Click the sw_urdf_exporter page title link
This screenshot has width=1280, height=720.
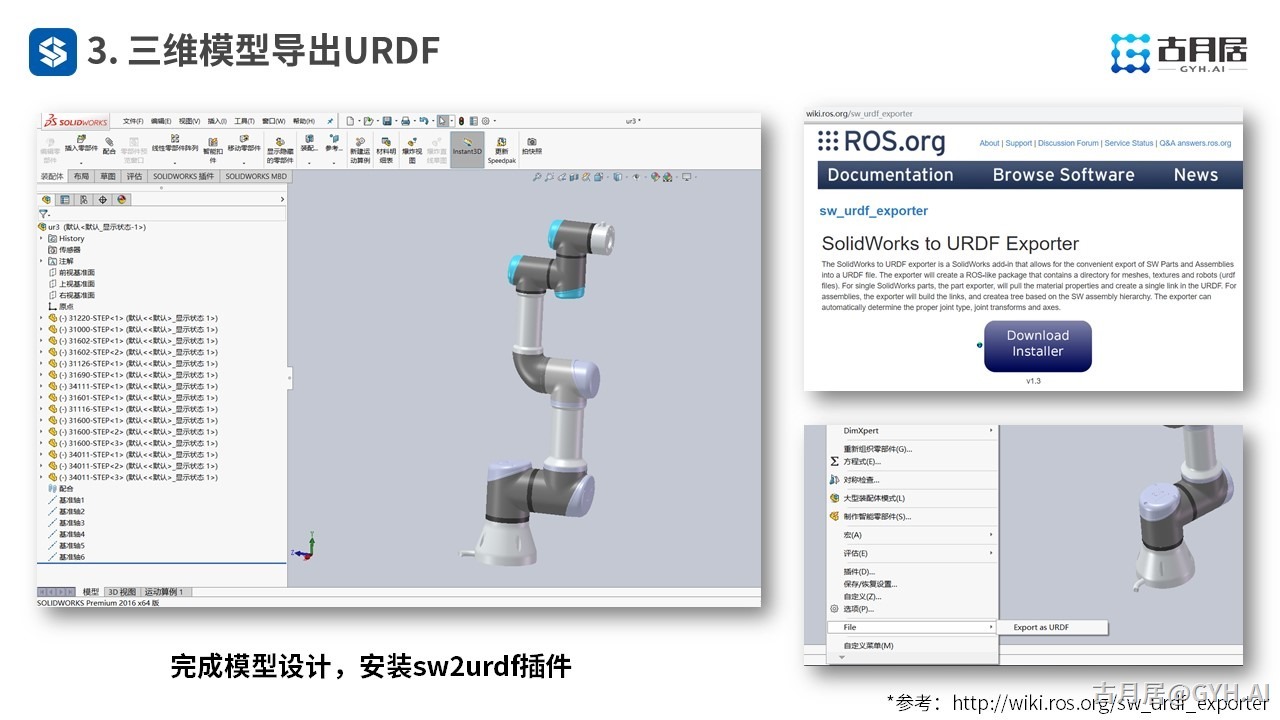pos(873,211)
